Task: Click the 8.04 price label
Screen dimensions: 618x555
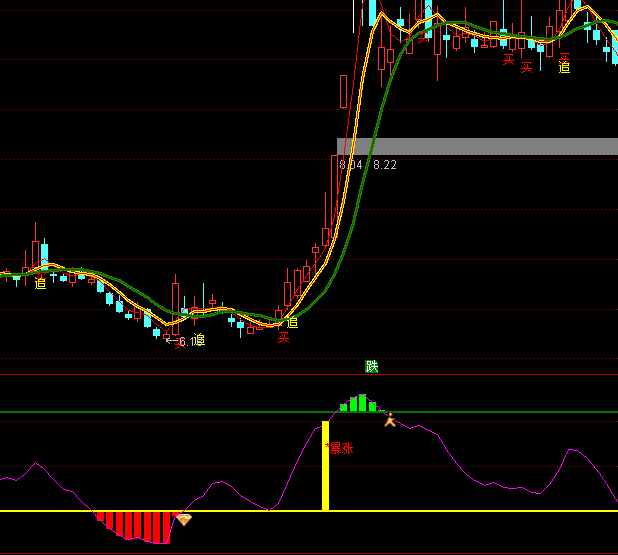Action: point(350,165)
